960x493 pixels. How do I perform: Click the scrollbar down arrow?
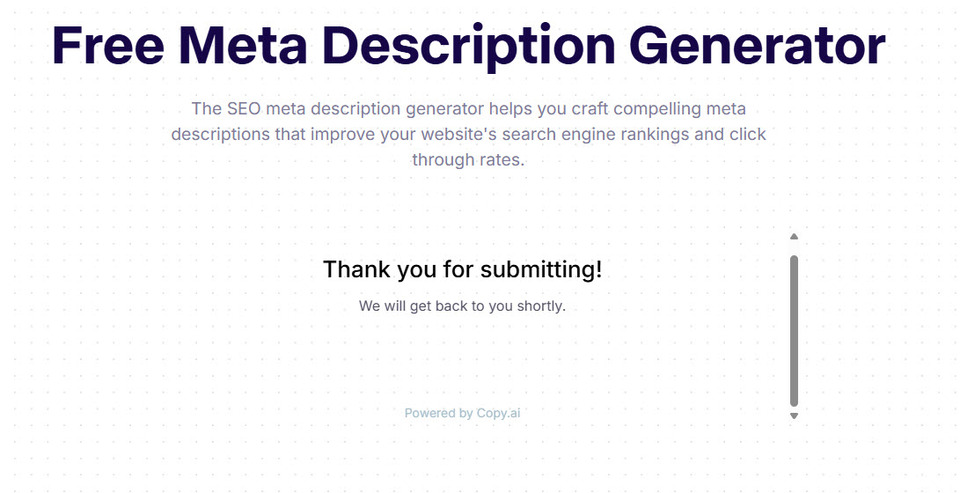pos(794,416)
